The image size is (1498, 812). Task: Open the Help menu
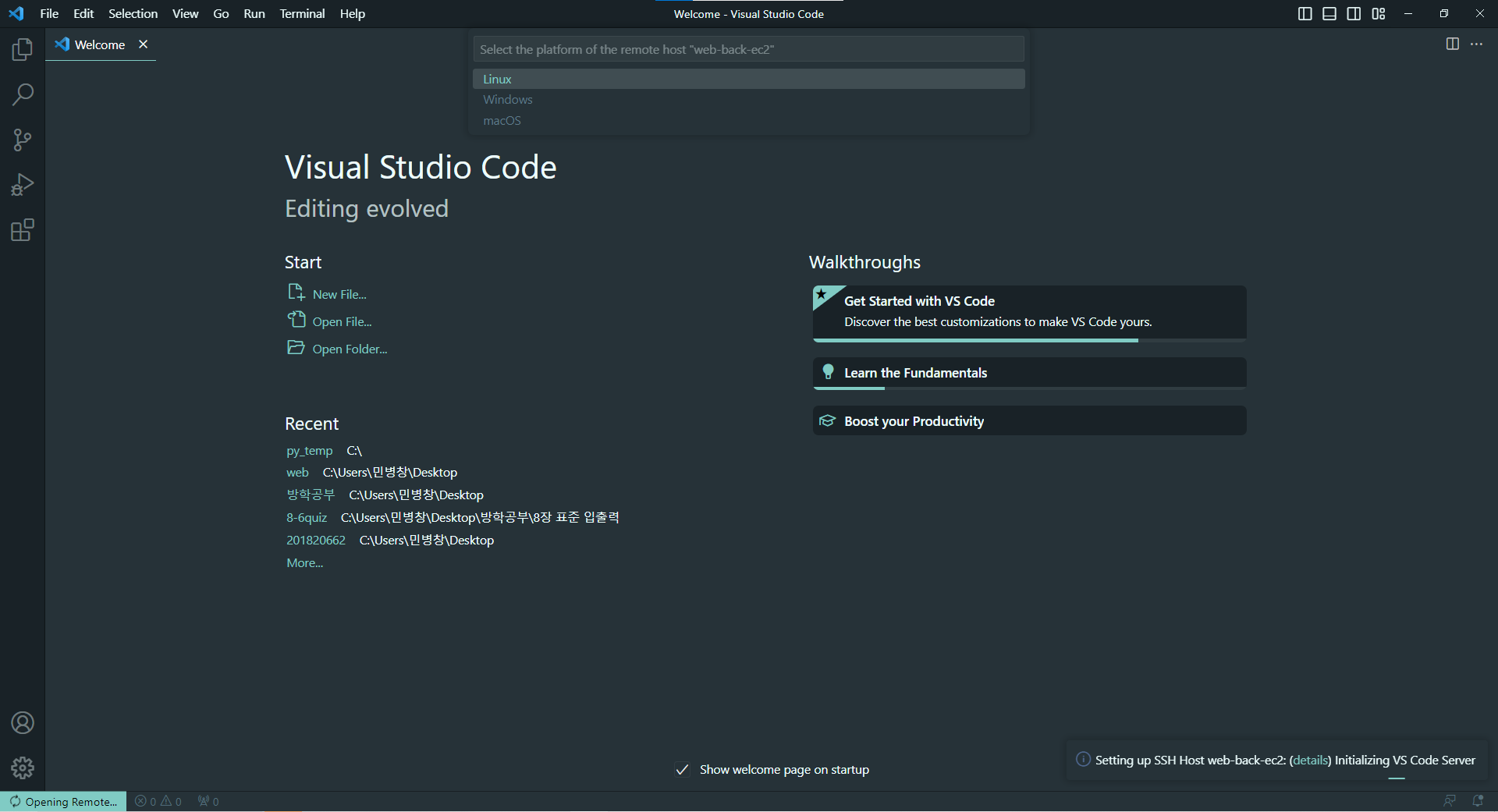point(352,13)
